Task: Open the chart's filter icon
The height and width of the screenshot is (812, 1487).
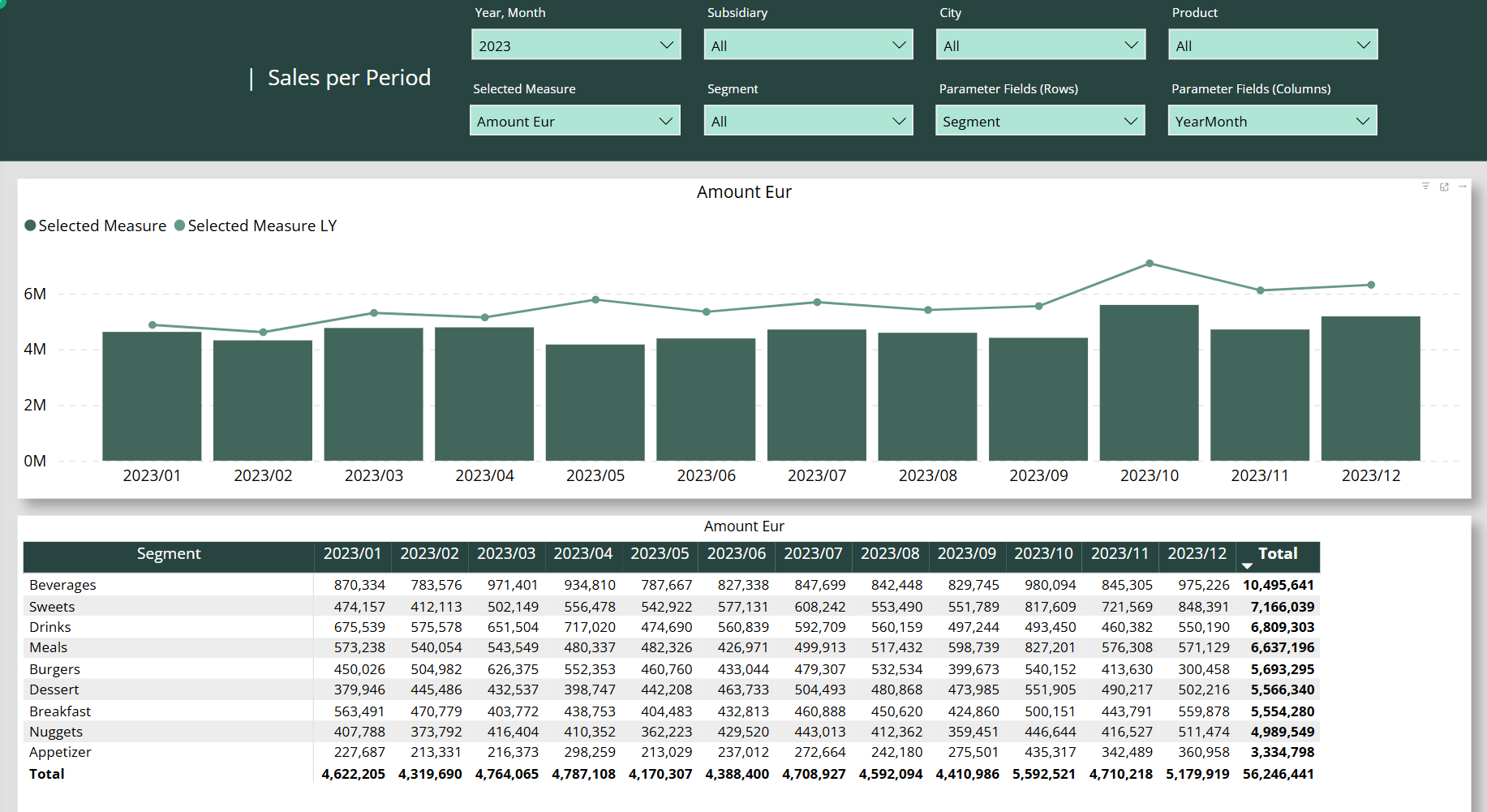Action: (x=1425, y=187)
